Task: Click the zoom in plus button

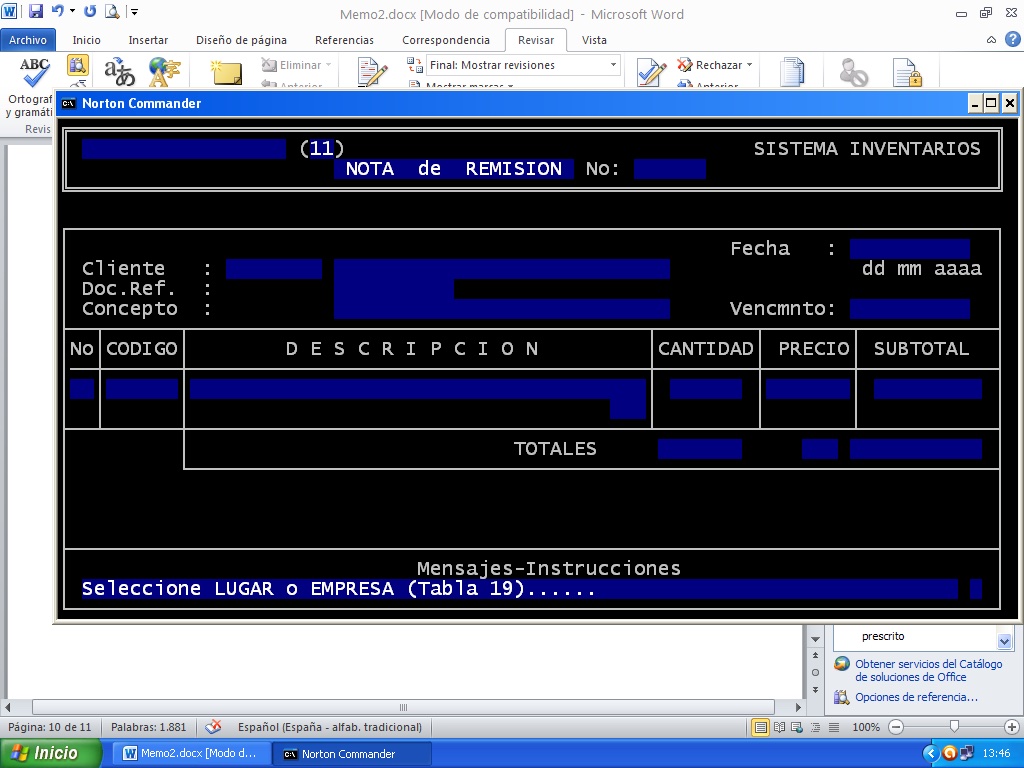Action: click(1011, 727)
